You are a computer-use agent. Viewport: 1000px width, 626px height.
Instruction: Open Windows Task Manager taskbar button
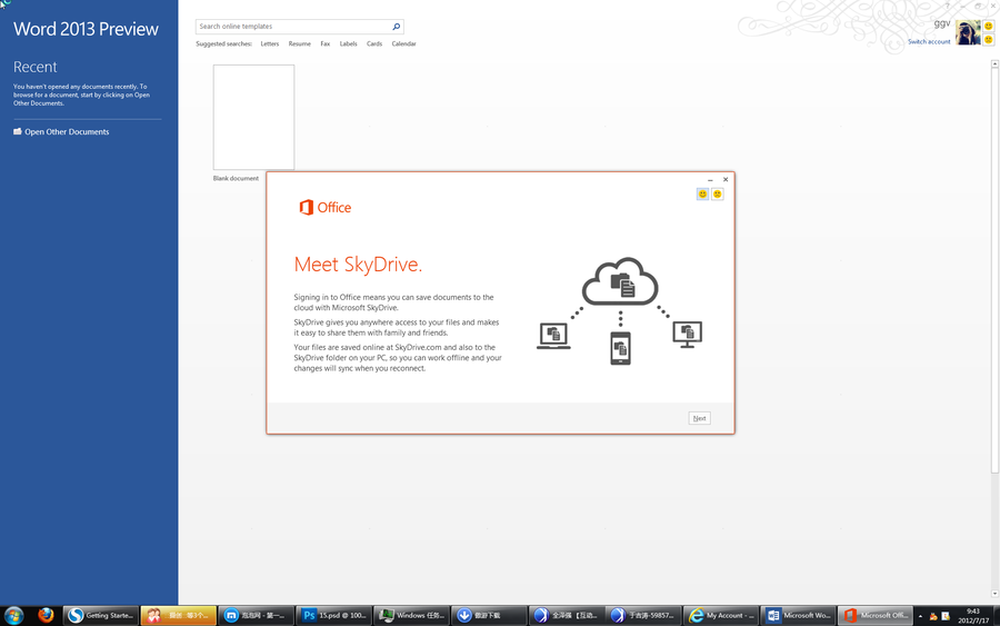[x=411, y=615]
